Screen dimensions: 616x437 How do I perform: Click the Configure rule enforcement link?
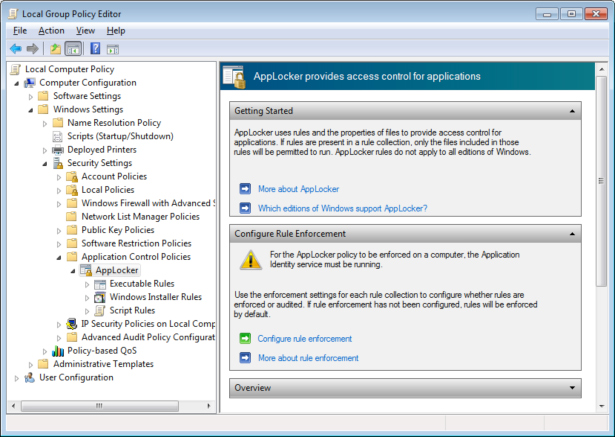point(304,339)
